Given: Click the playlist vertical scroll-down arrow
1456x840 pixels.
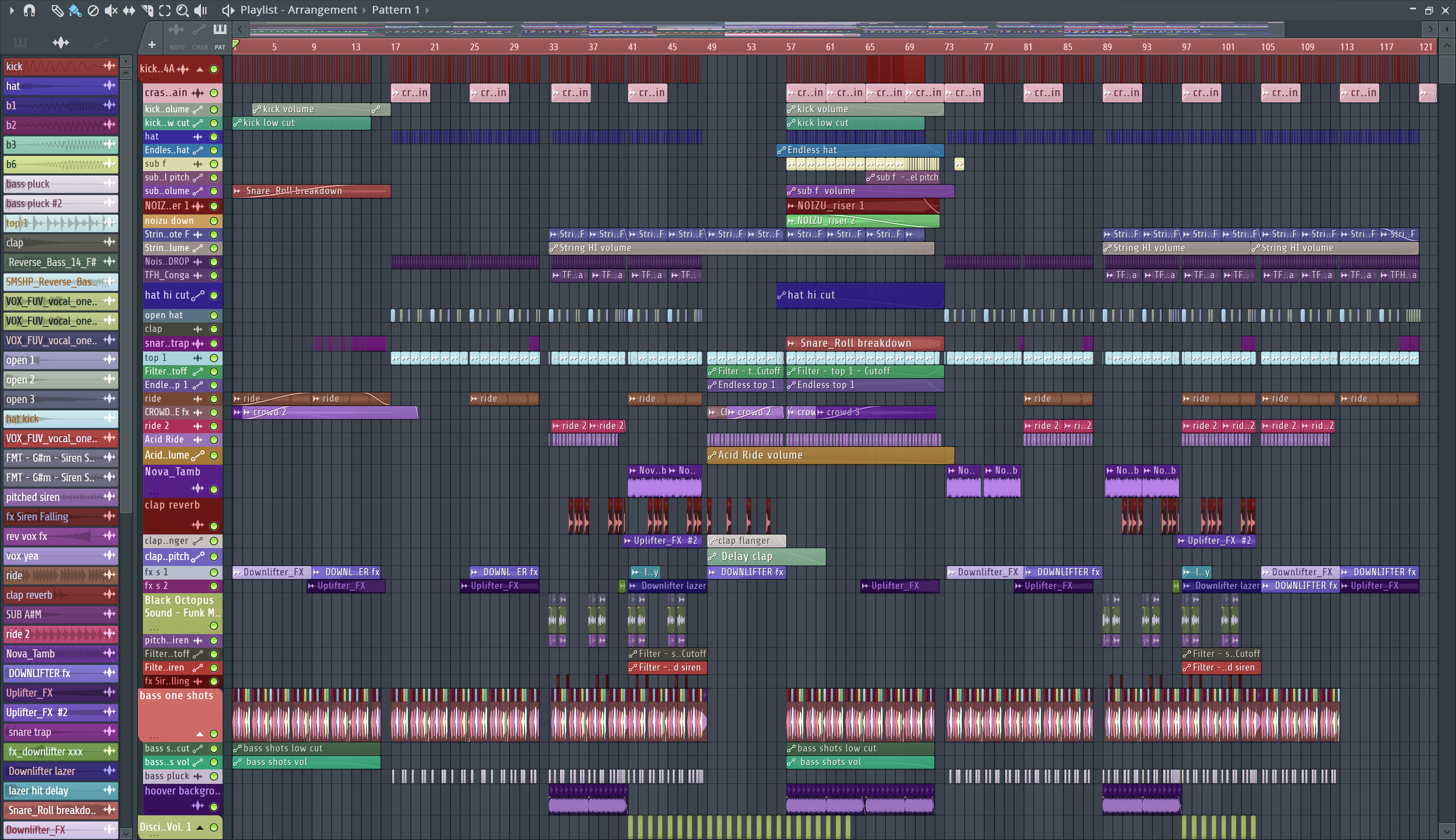Looking at the screenshot, I should [1446, 831].
